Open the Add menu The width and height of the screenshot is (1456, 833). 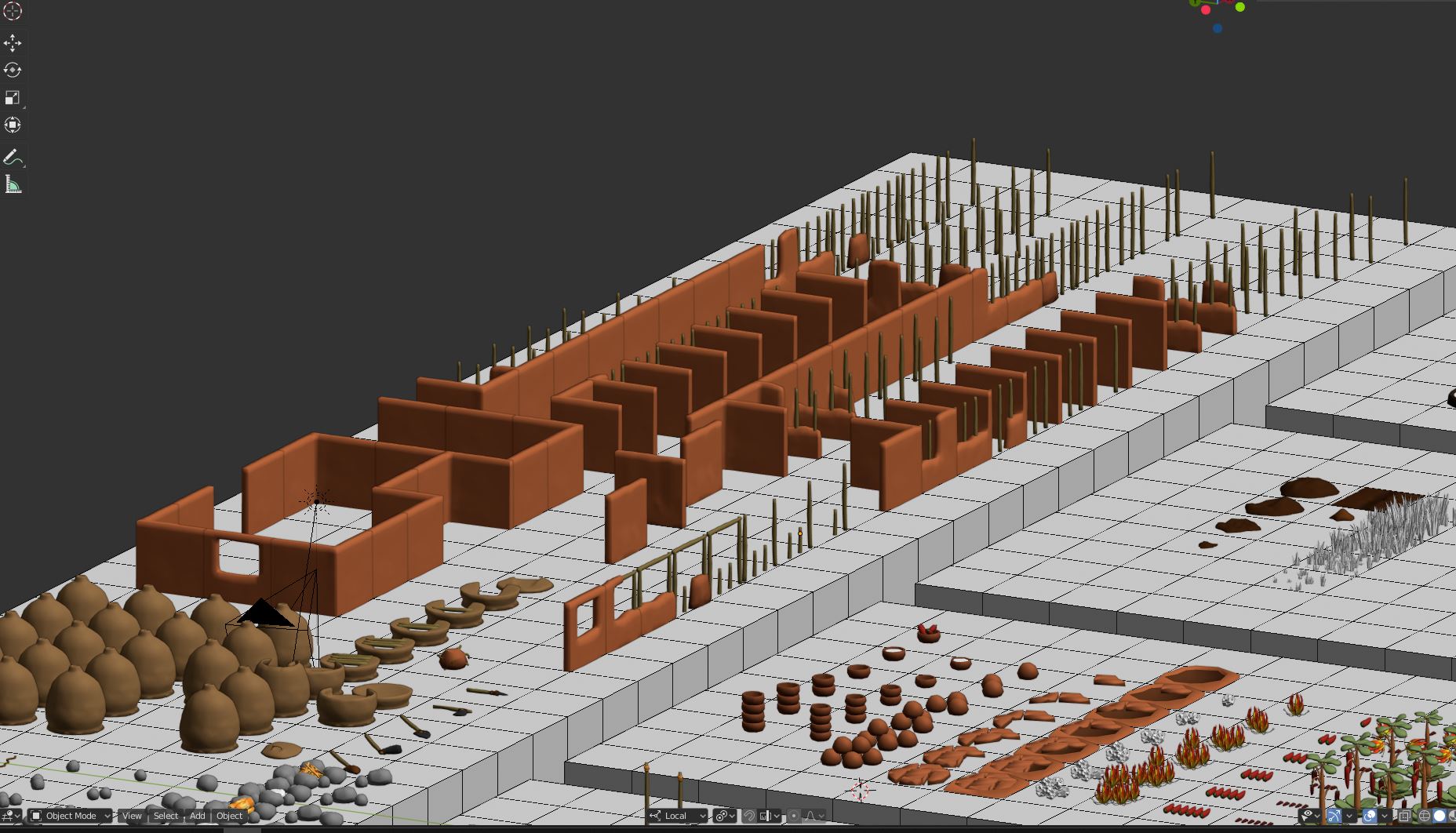197,816
